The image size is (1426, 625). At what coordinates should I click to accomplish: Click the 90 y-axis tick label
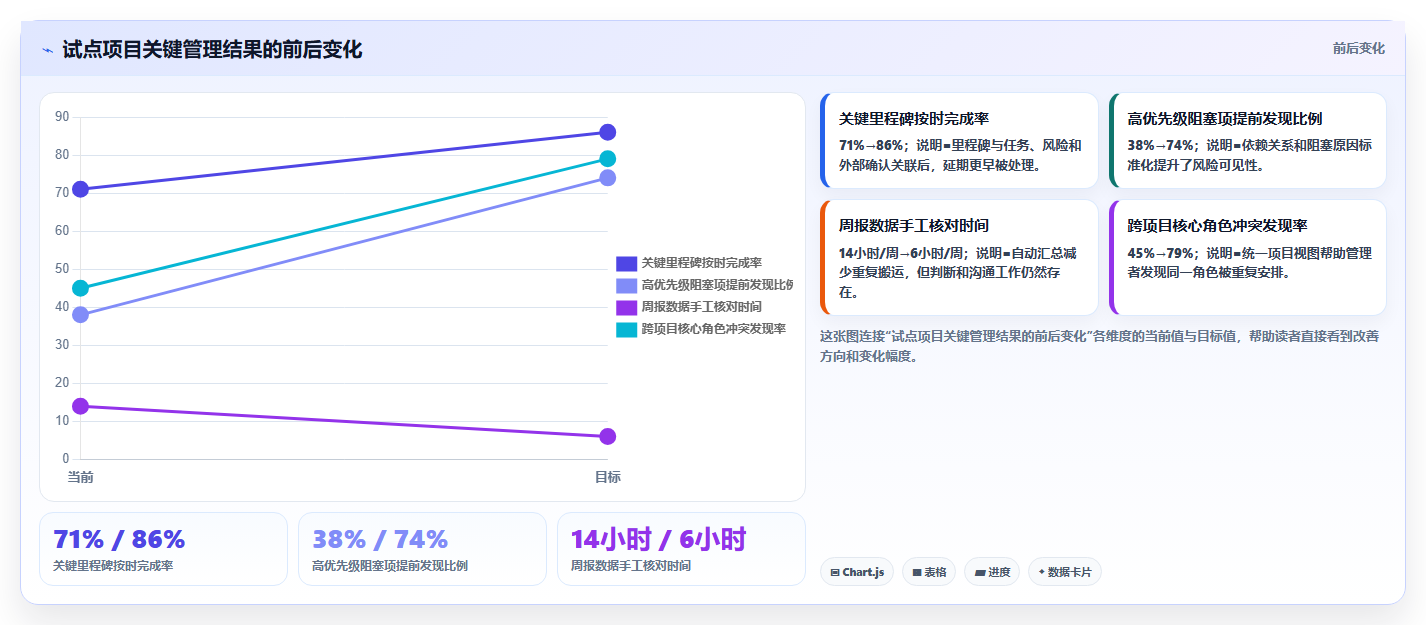click(62, 117)
